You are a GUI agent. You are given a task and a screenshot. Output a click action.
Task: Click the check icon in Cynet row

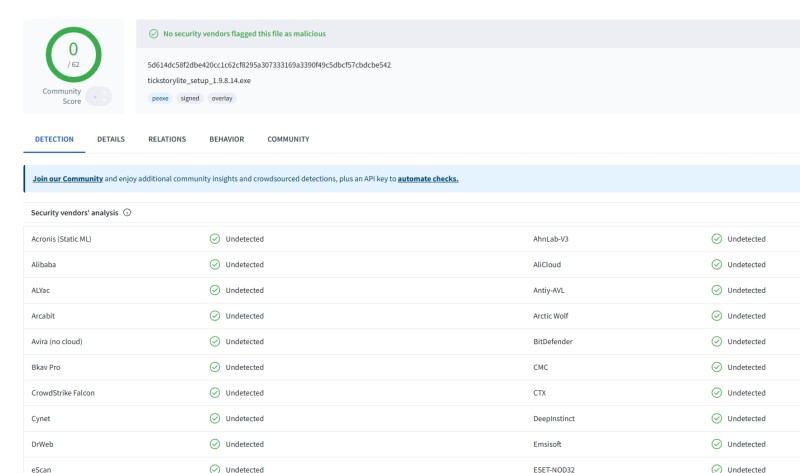pyautogui.click(x=215, y=418)
